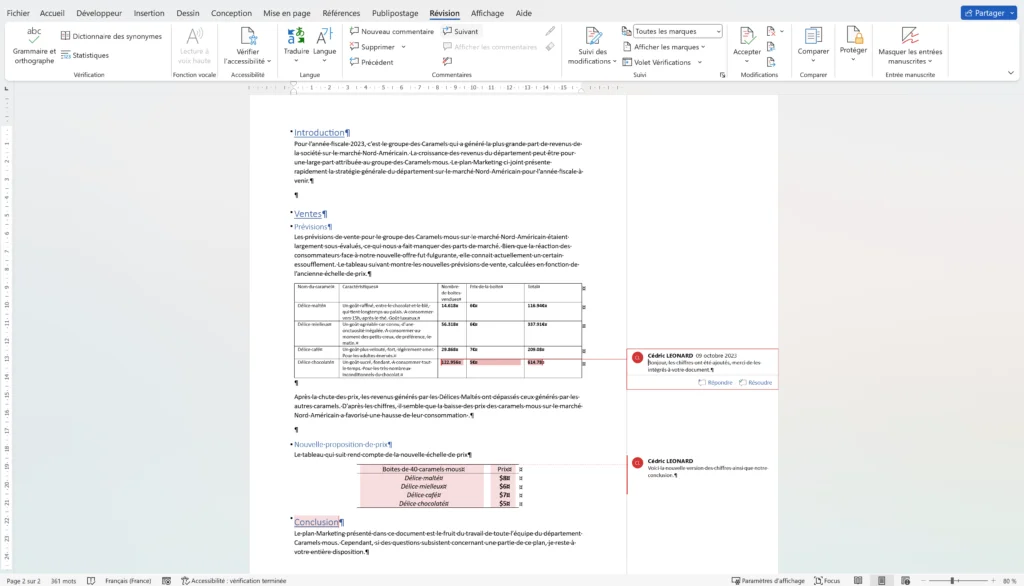Switch to the Mise en page tab
Viewport: 1024px width, 586px height.
[286, 13]
